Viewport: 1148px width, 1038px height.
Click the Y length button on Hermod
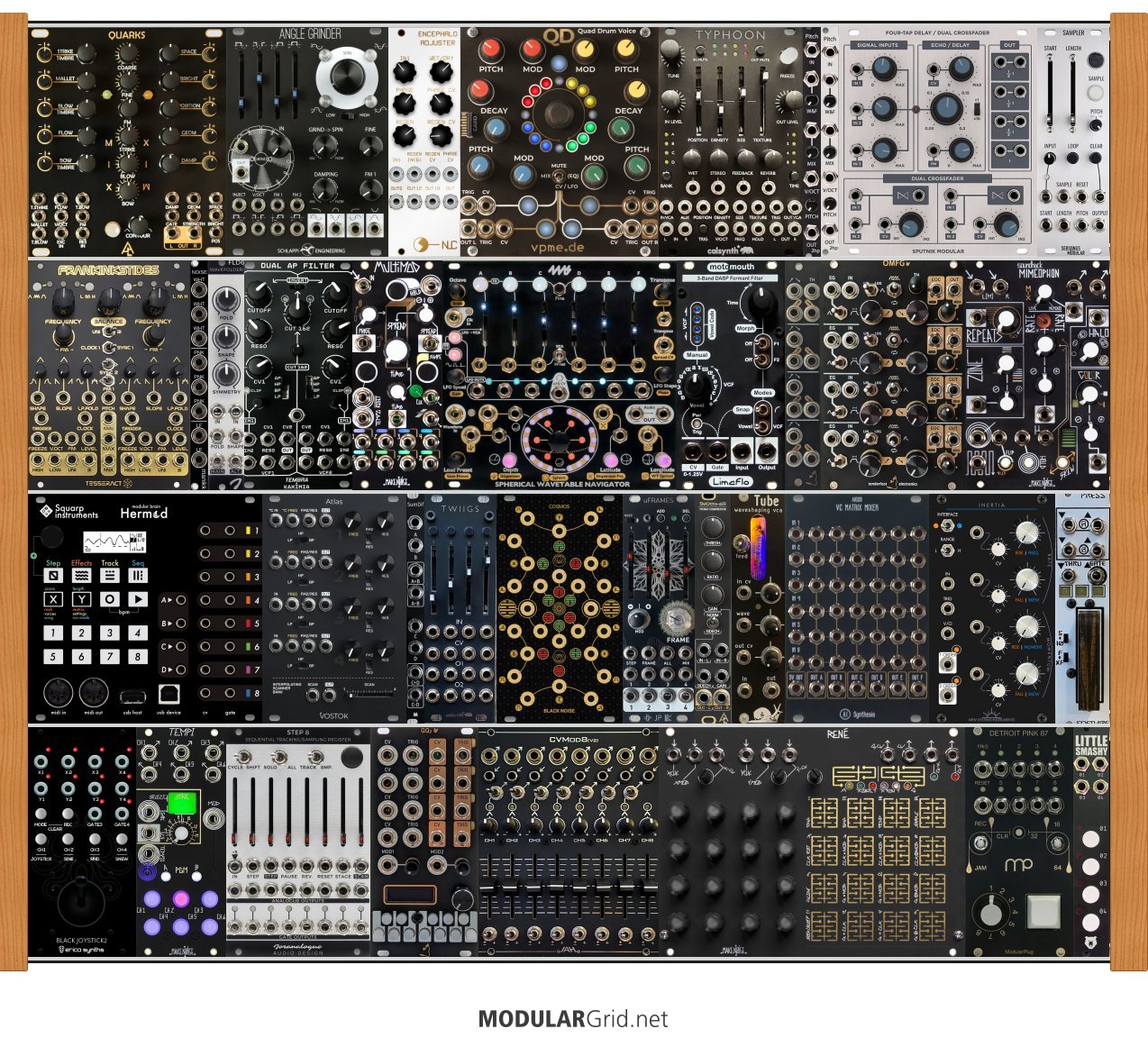click(82, 599)
